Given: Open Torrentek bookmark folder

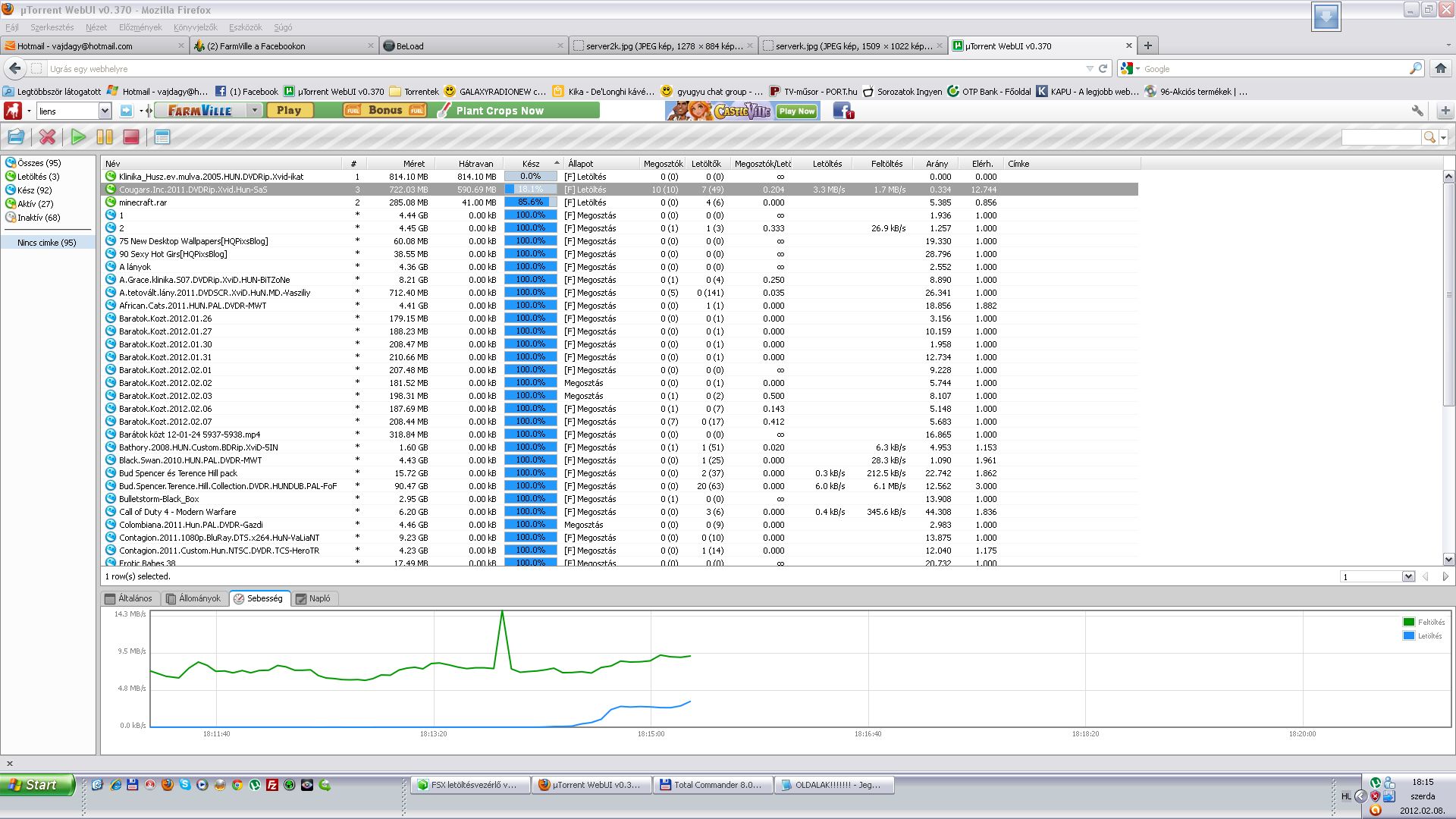Looking at the screenshot, I should tap(413, 91).
